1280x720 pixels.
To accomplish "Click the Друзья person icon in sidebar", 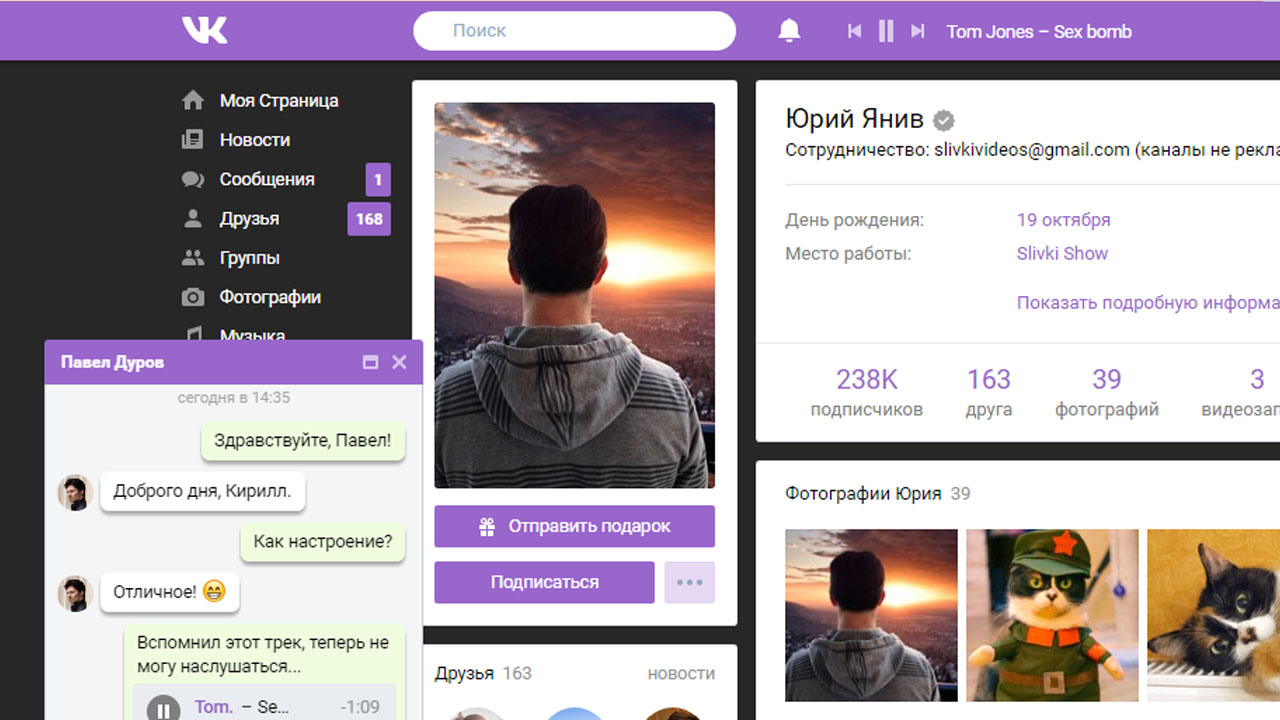I will tap(191, 218).
